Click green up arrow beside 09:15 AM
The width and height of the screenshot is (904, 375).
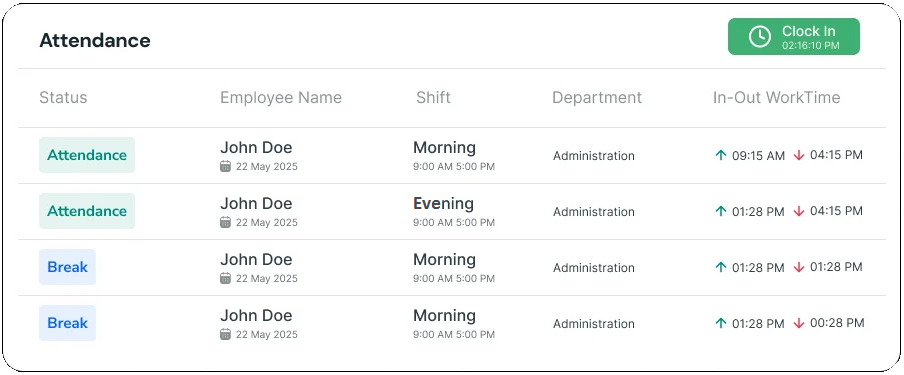[720, 155]
